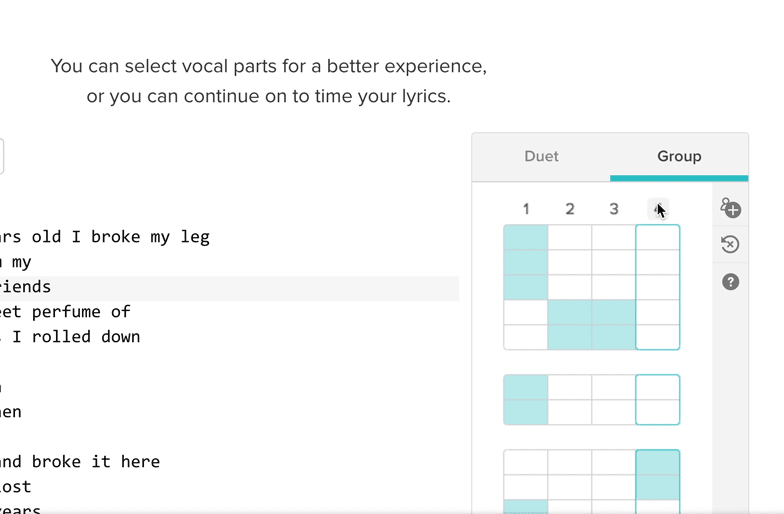Click the part 4 column header

(x=658, y=209)
